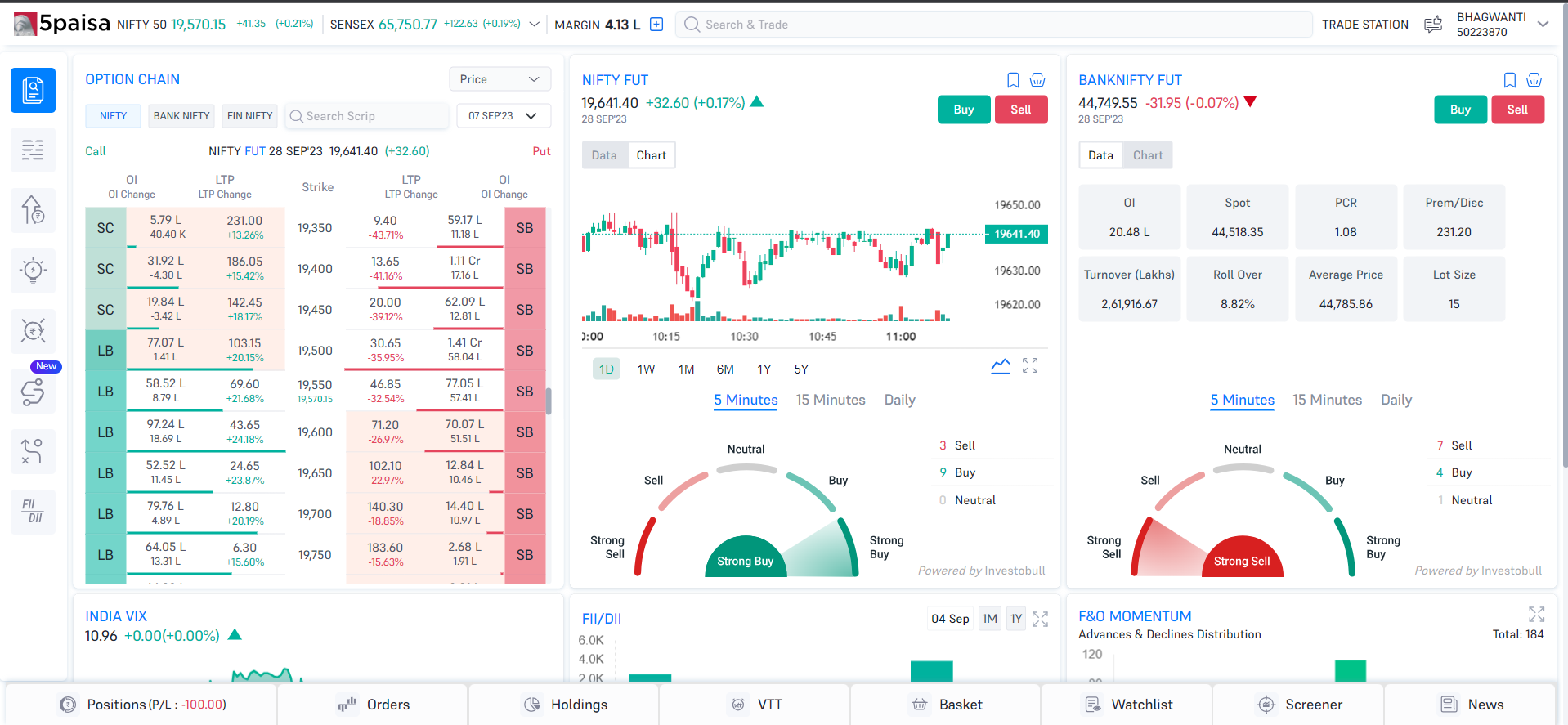This screenshot has width=1568, height=725.
Task: Open the 07 SEP'23 expiry dropdown
Action: click(503, 116)
